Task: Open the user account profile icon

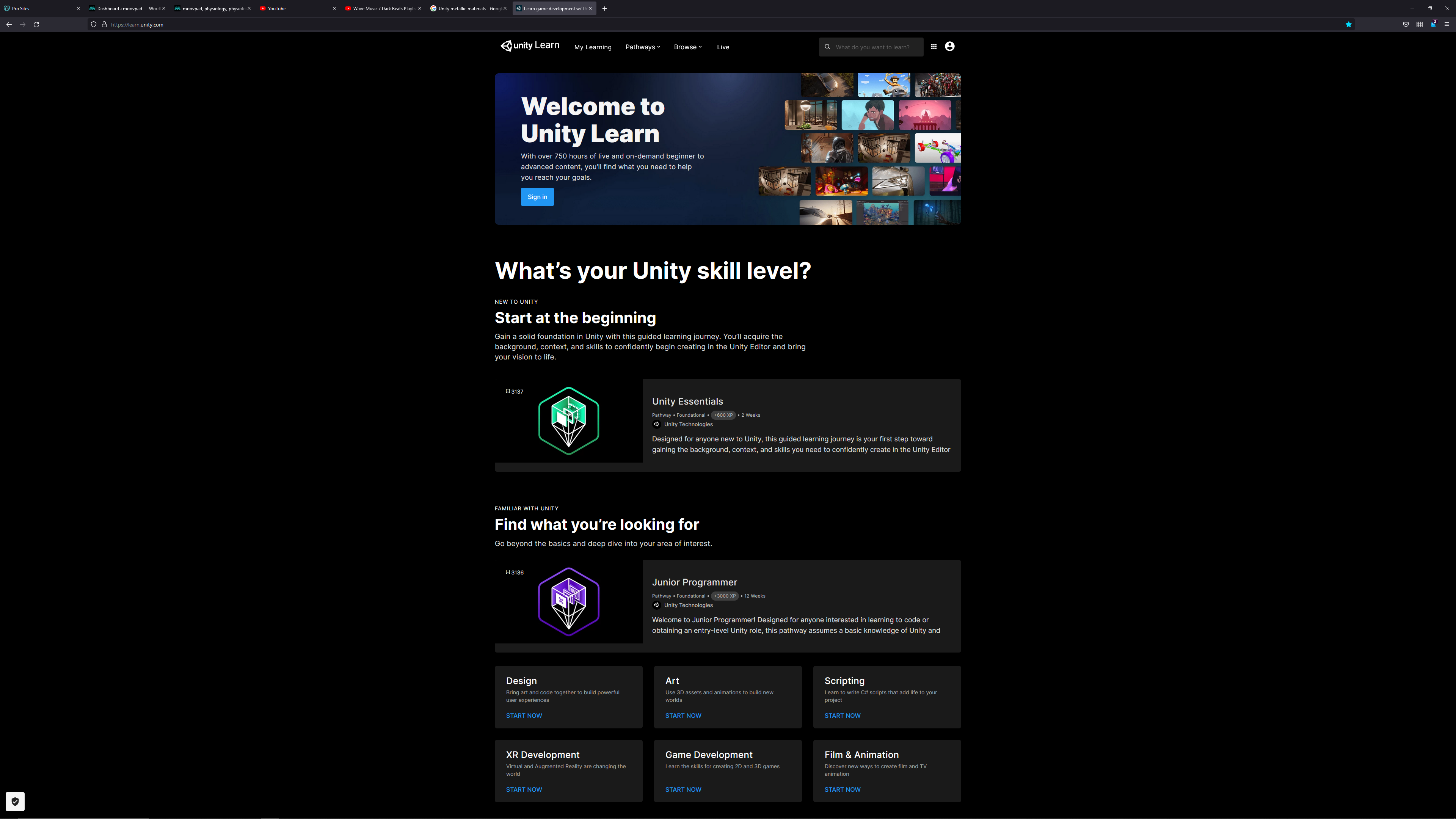Action: [x=949, y=46]
